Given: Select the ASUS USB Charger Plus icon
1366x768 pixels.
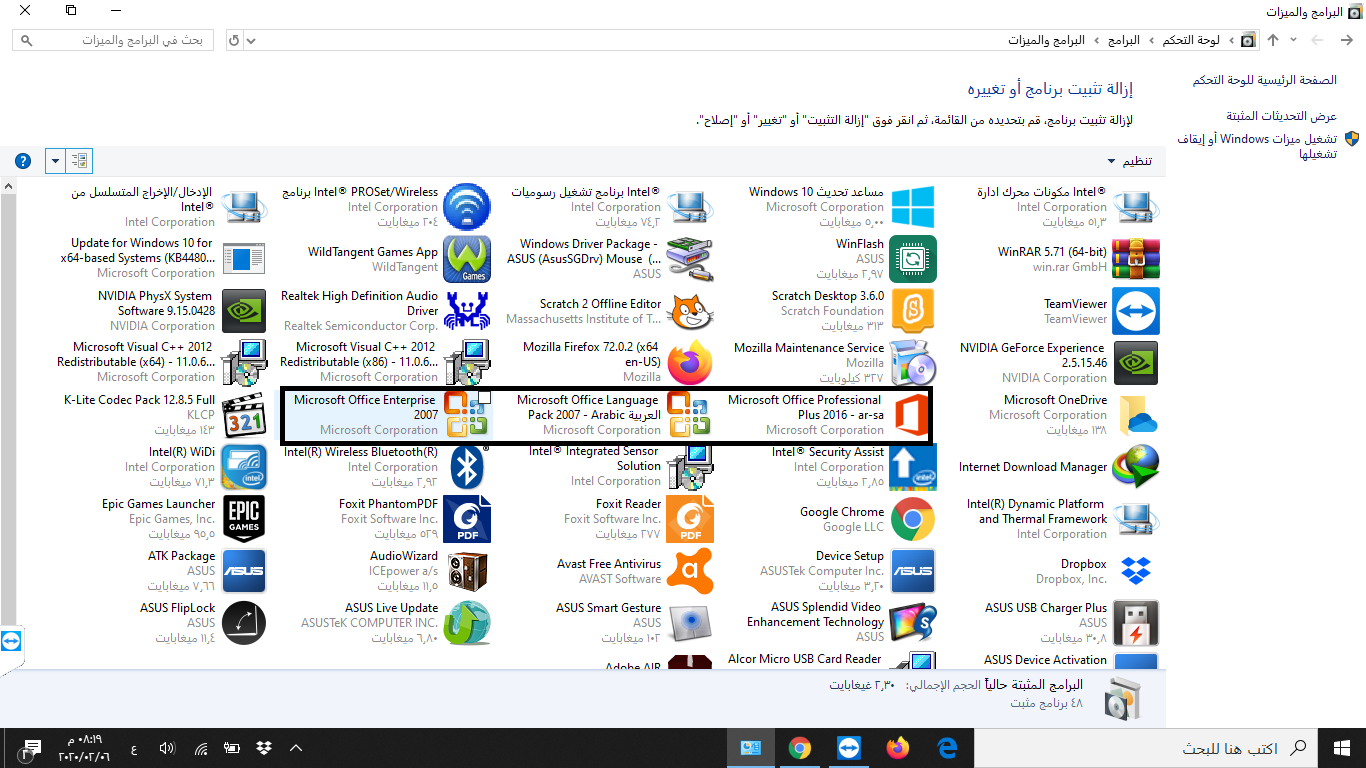Looking at the screenshot, I should point(1135,623).
